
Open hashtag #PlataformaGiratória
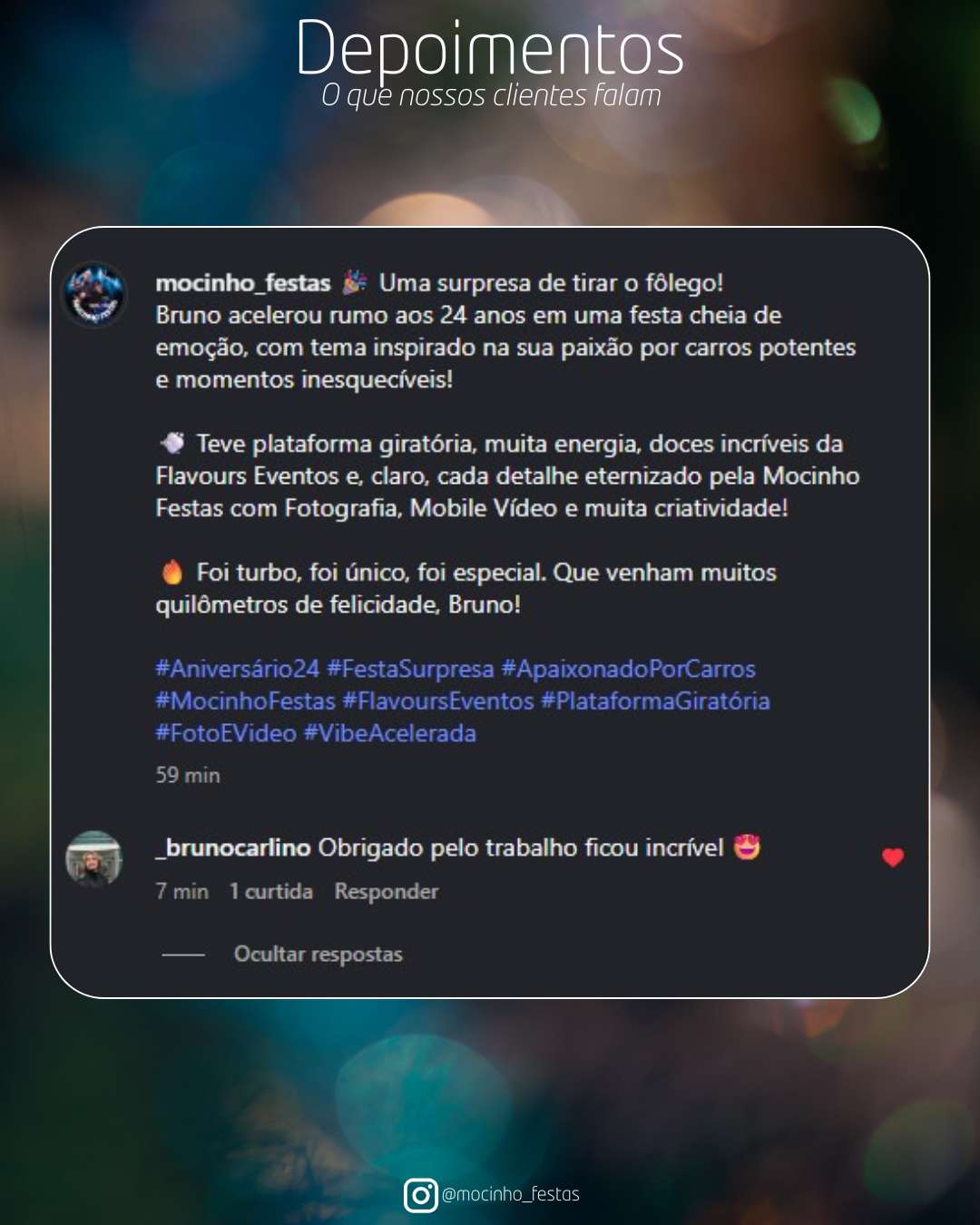655,701
